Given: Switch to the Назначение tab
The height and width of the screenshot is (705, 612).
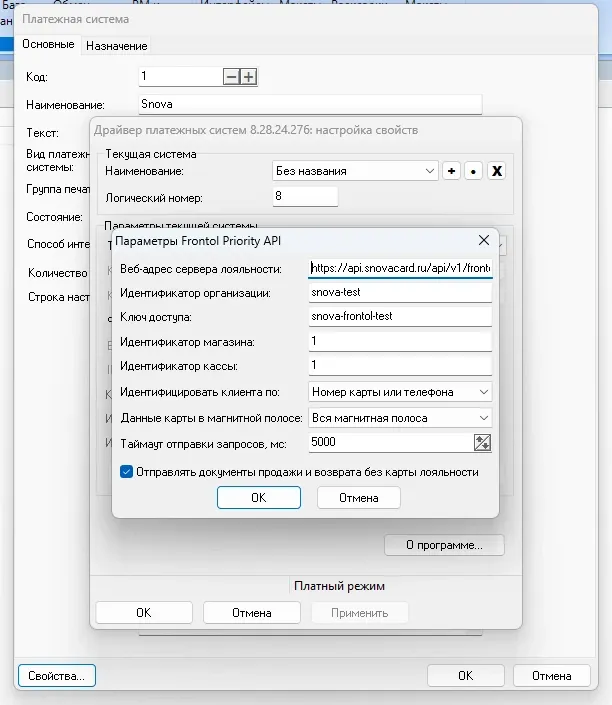Looking at the screenshot, I should pos(116,46).
